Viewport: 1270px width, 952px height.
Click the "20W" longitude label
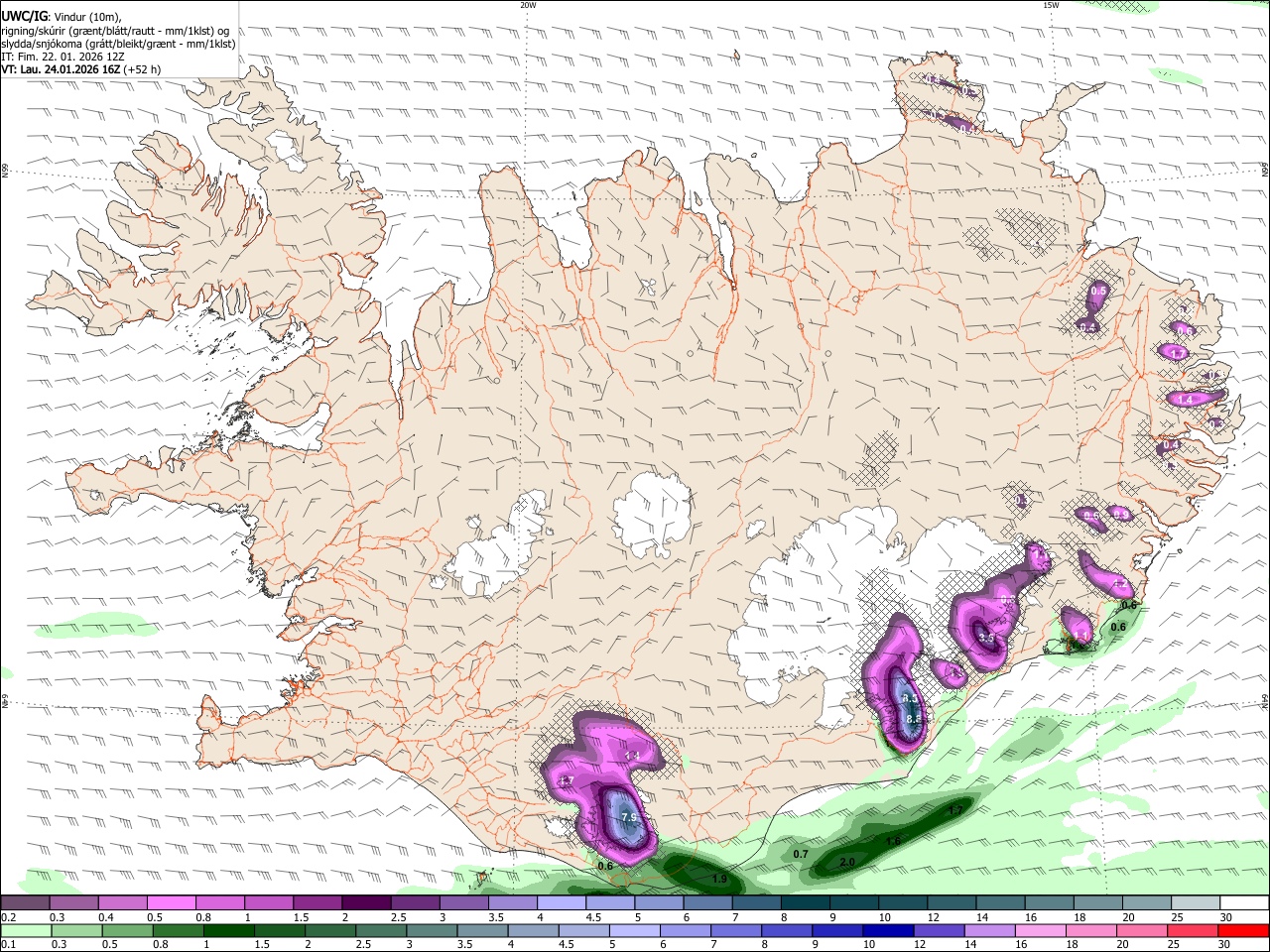[x=528, y=5]
